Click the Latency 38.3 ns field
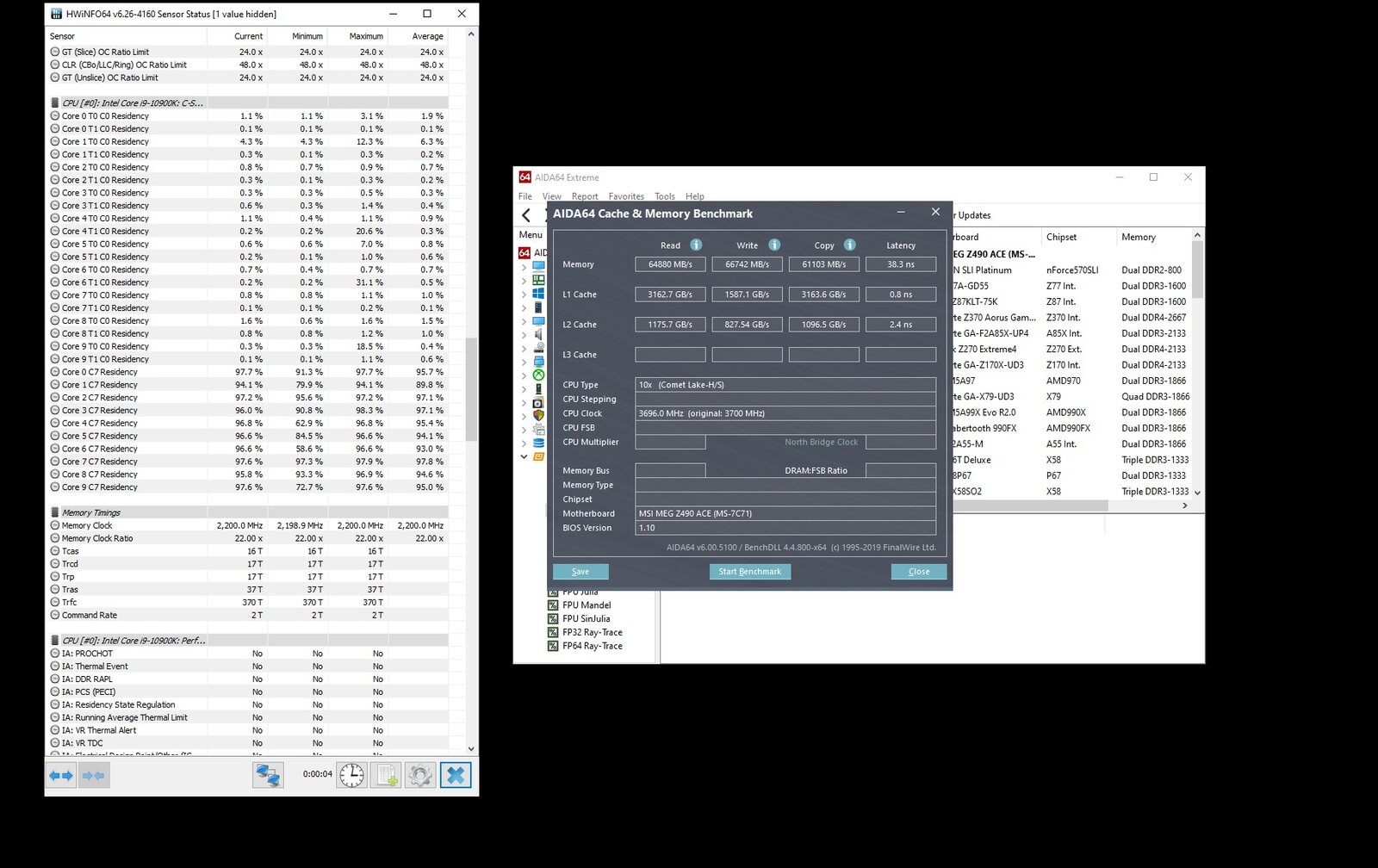The width and height of the screenshot is (1378, 868). 901,264
